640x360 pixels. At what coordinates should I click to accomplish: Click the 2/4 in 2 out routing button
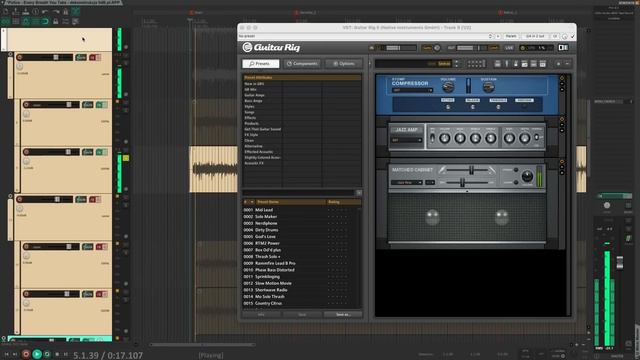(x=535, y=36)
